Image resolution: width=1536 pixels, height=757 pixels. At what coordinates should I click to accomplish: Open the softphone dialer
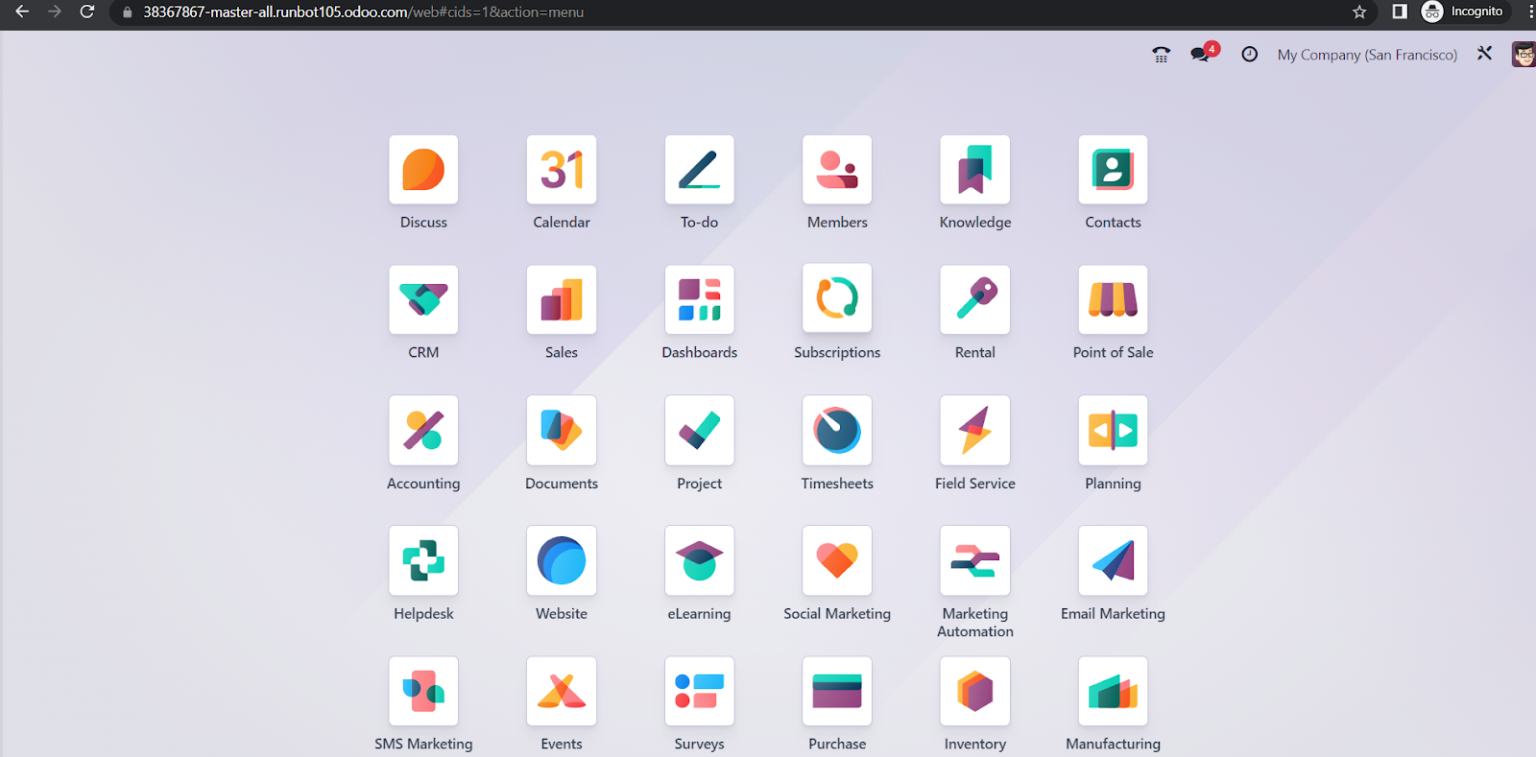(1160, 54)
